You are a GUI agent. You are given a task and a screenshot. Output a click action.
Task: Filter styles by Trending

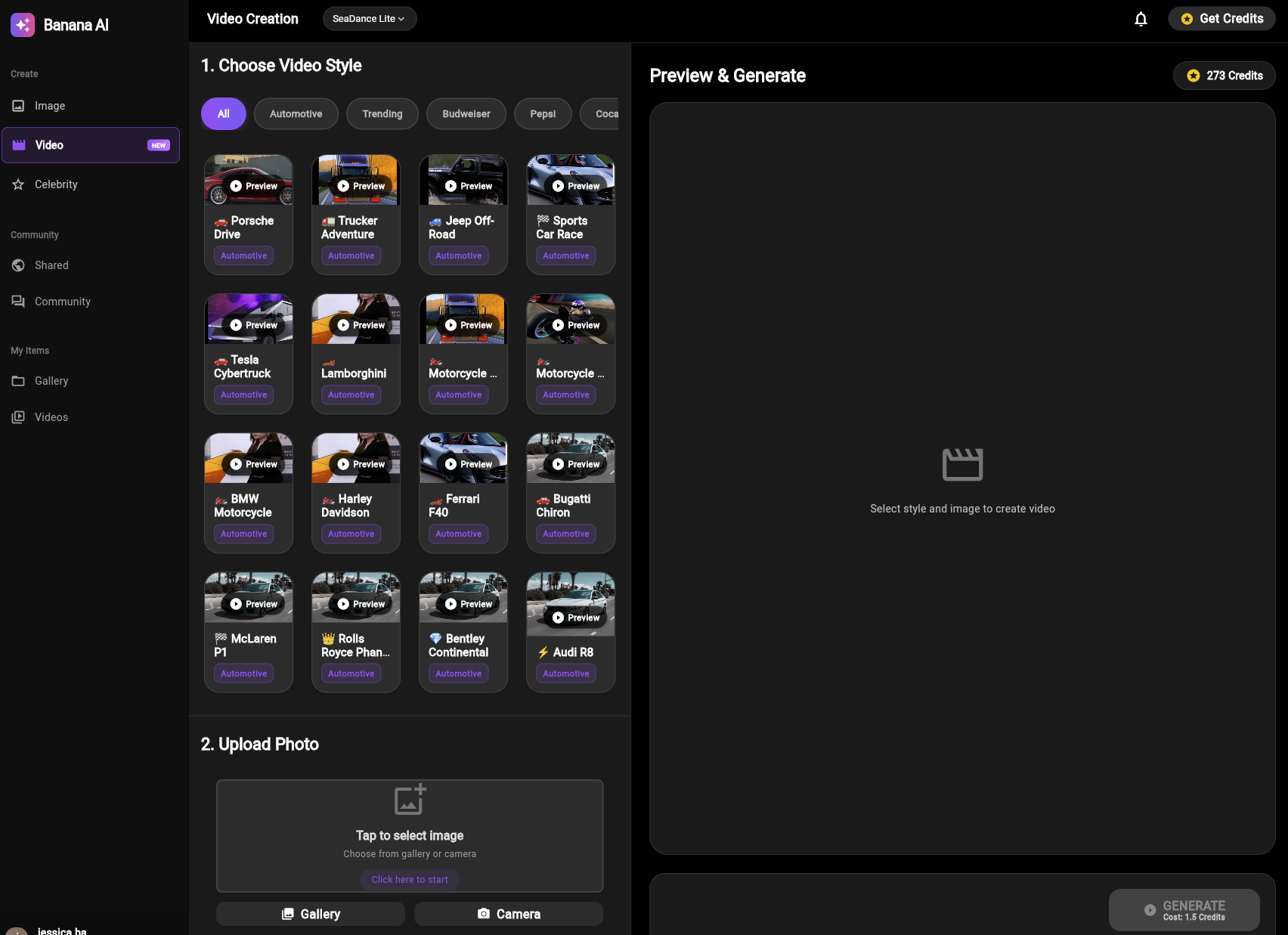pyautogui.click(x=382, y=114)
